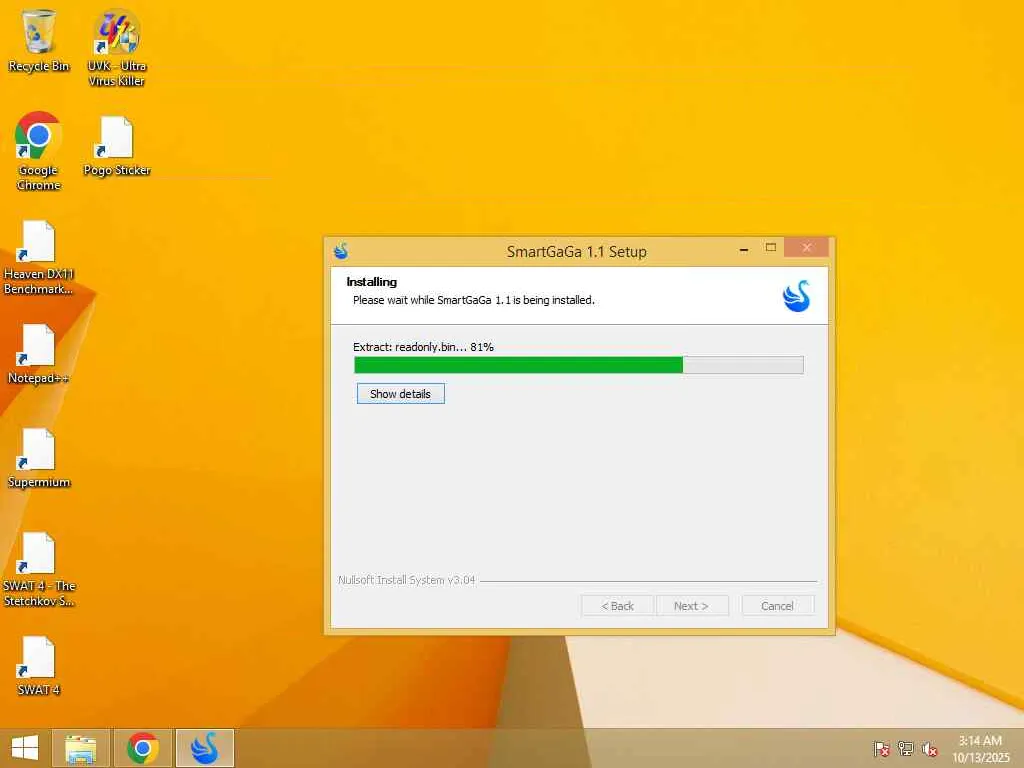Image resolution: width=1024 pixels, height=768 pixels.
Task: Select the Google Chrome desktop shortcut
Action: point(39,151)
